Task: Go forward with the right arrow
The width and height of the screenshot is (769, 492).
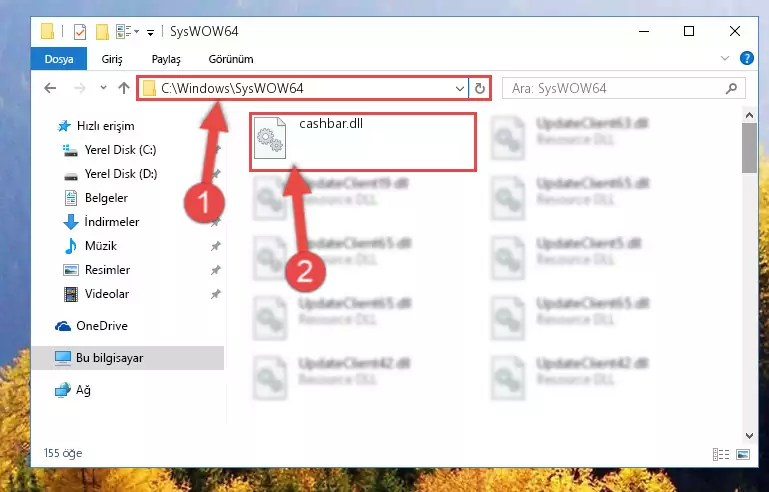Action: 79,88
